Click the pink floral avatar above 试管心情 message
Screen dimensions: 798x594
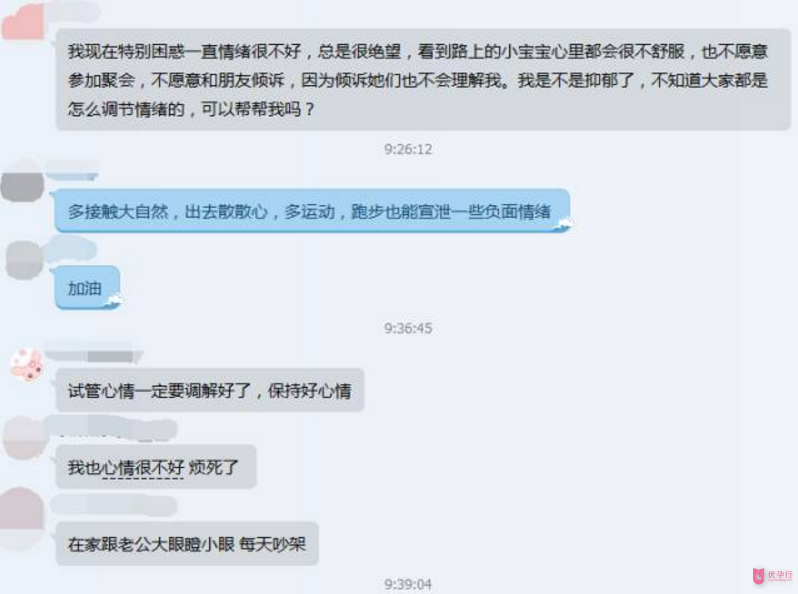point(27,364)
